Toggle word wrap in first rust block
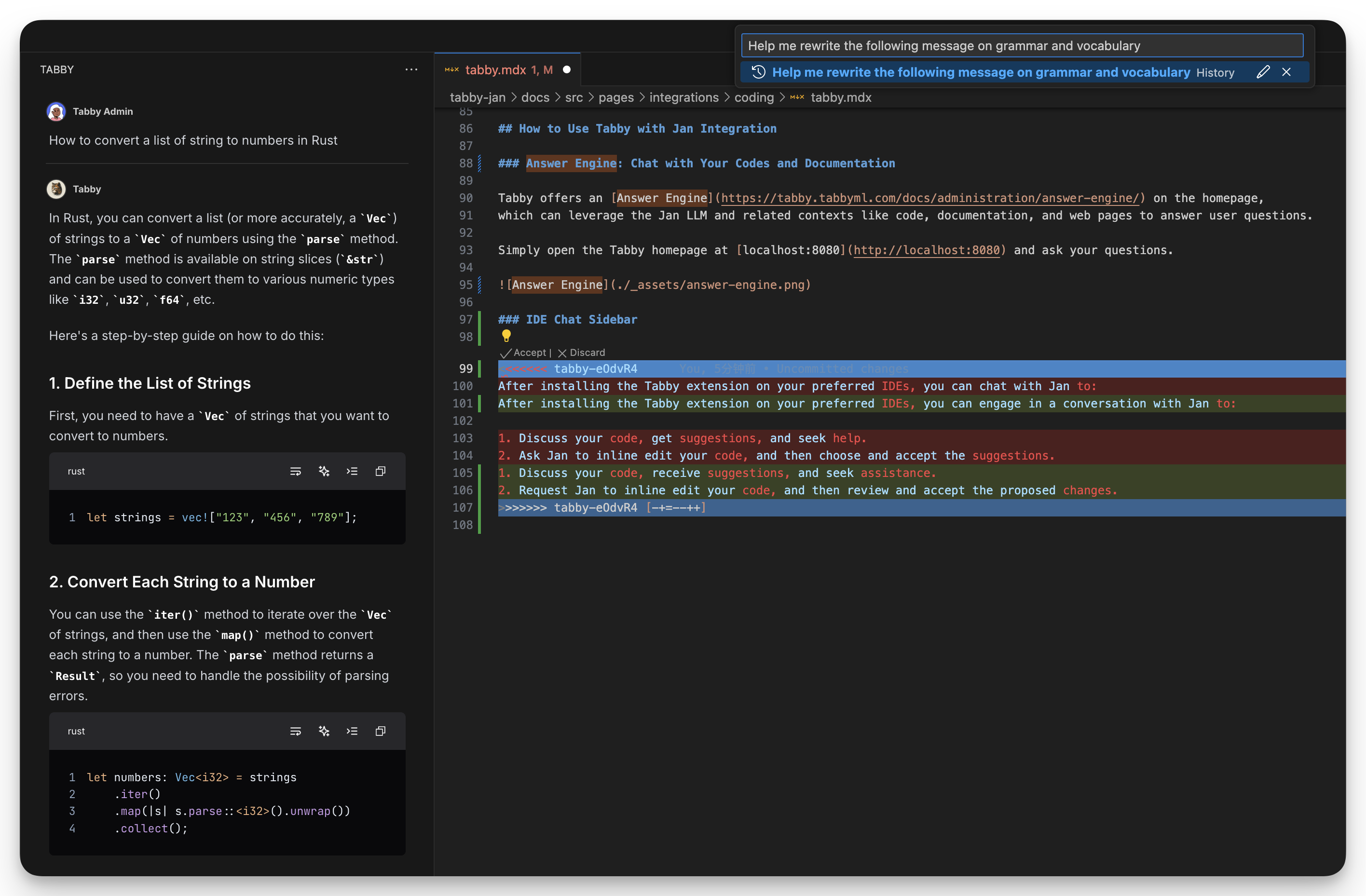This screenshot has width=1366, height=896. pyautogui.click(x=296, y=471)
